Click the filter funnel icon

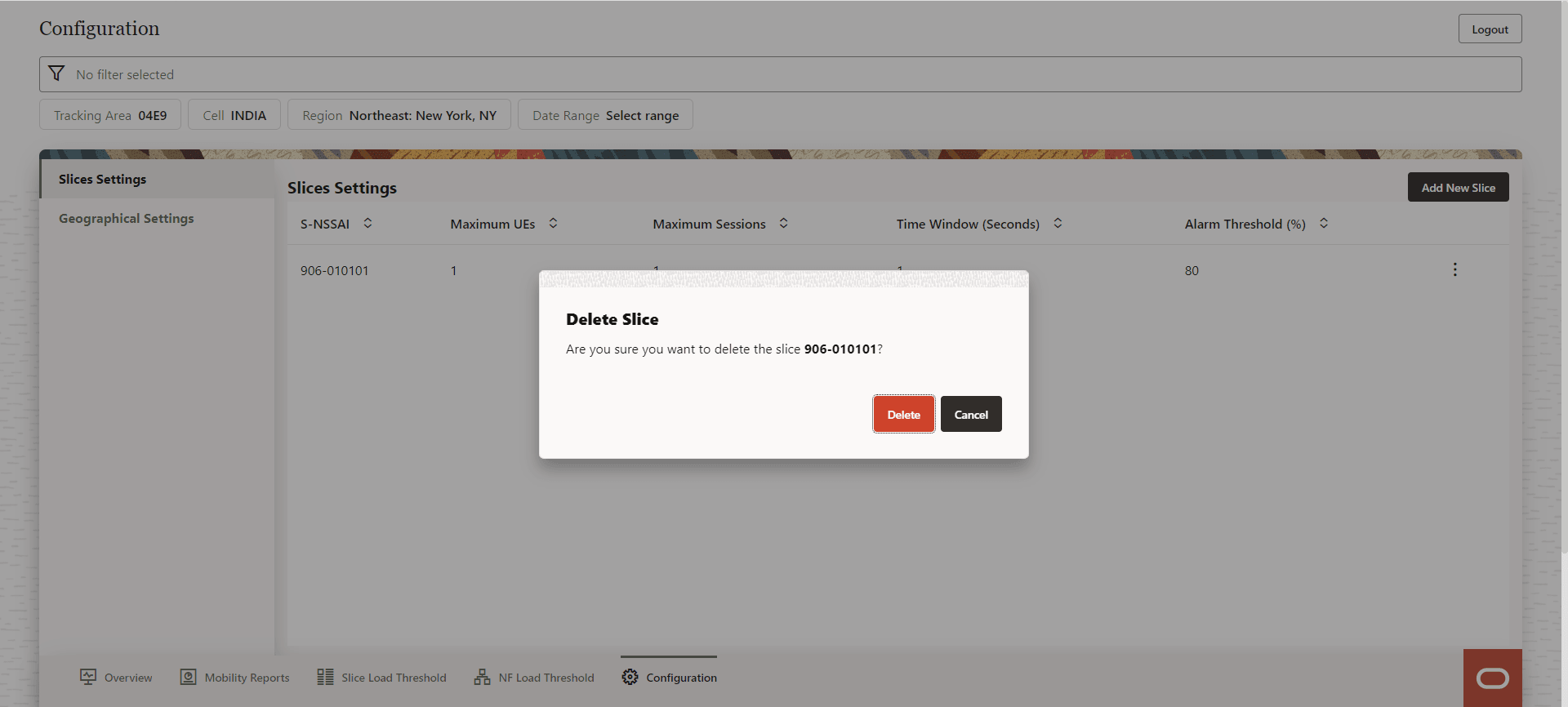[x=56, y=73]
